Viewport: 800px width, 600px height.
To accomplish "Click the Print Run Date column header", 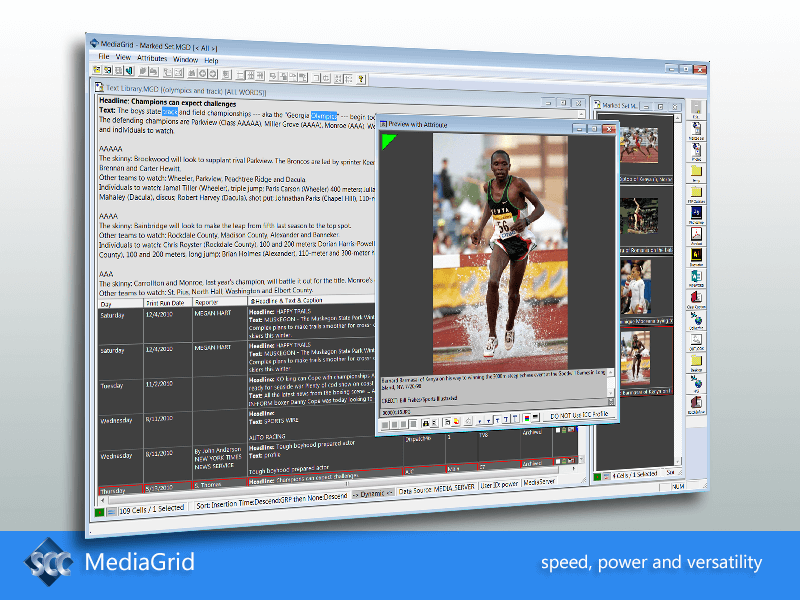I will click(168, 303).
